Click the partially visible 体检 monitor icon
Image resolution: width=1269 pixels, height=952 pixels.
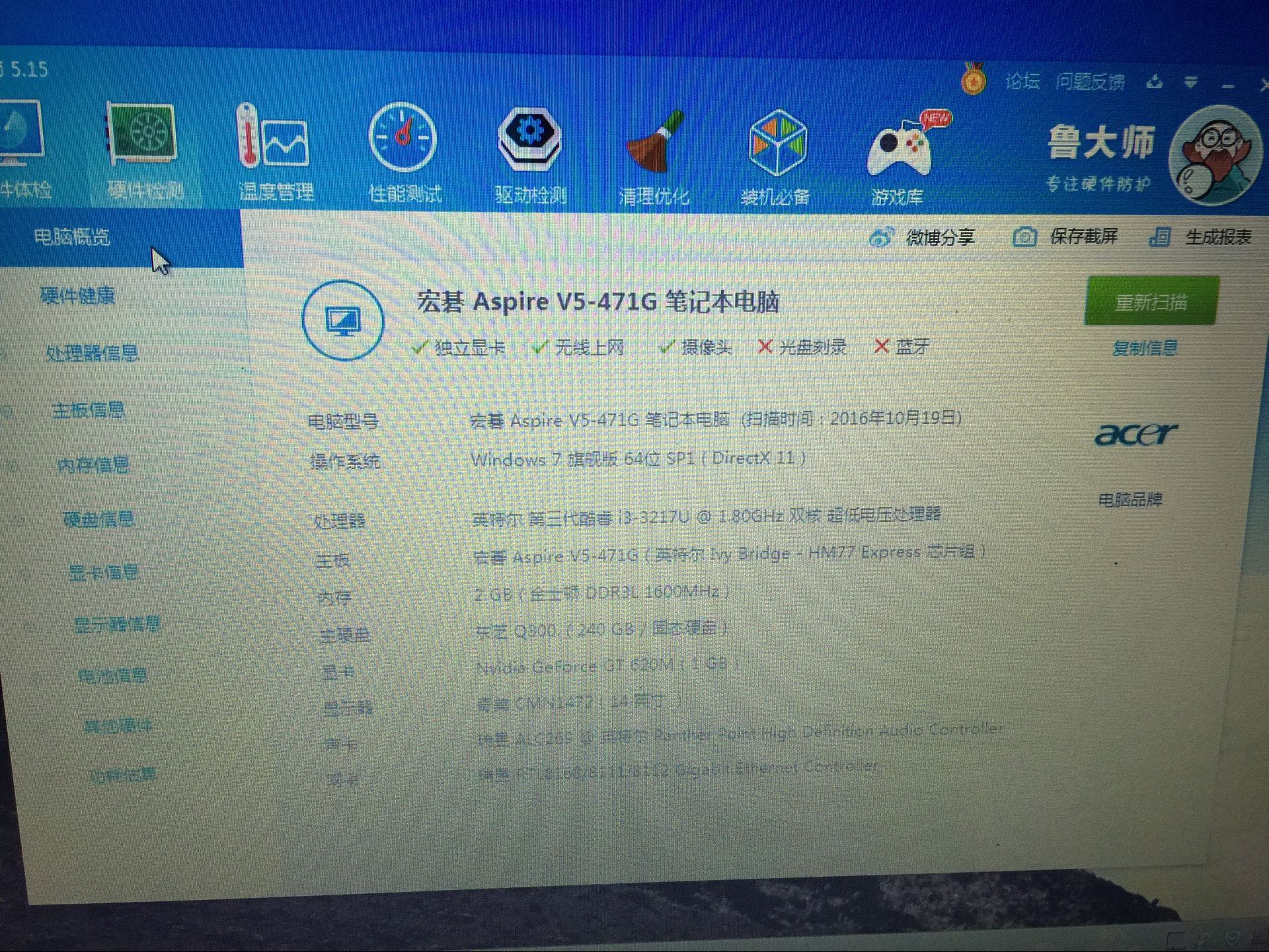coord(22,149)
